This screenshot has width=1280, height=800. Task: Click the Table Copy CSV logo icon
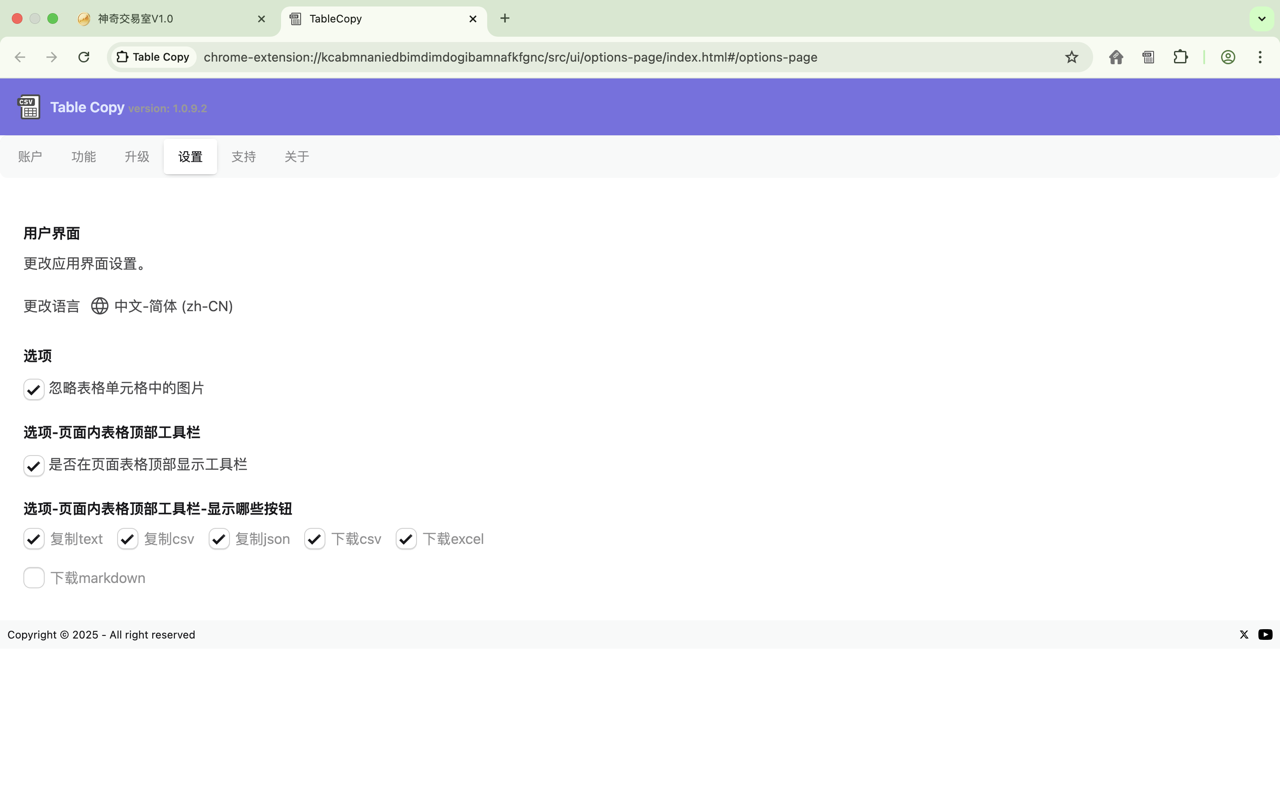[28, 106]
